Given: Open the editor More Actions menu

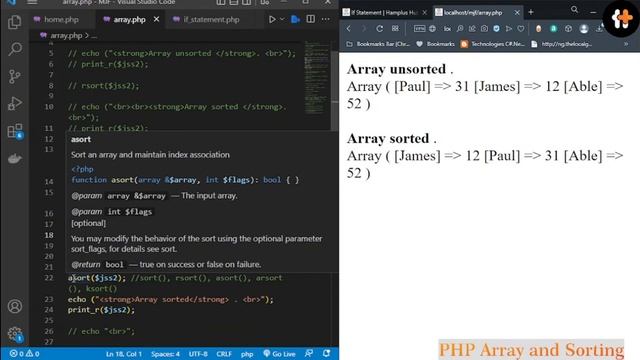Looking at the screenshot, I should tap(325, 19).
